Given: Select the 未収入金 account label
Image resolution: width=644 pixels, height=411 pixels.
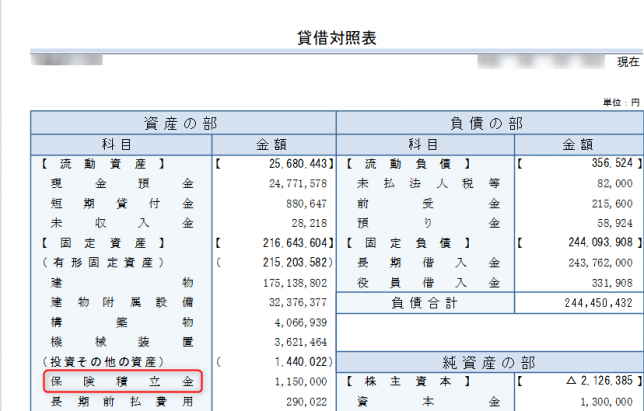Looking at the screenshot, I should click(122, 223).
